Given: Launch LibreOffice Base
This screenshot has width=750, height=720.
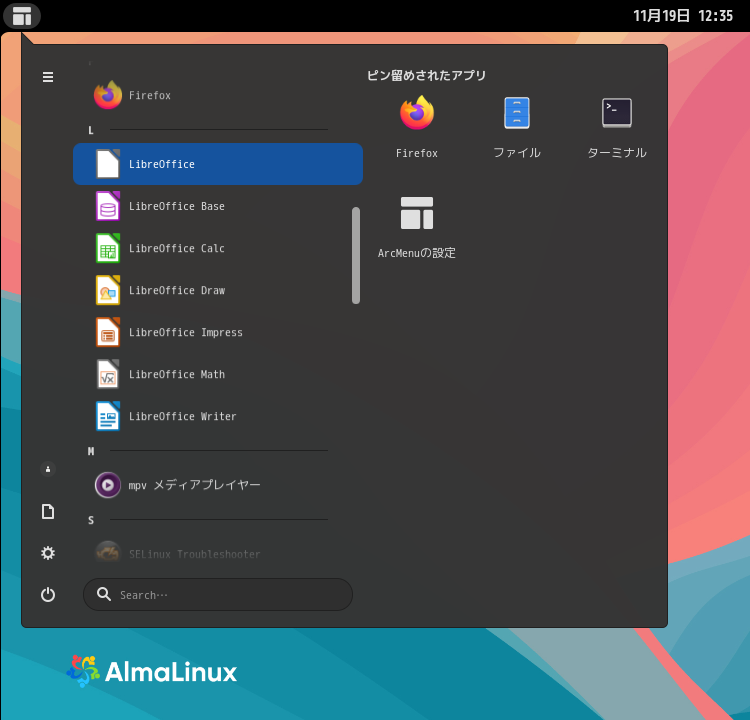Looking at the screenshot, I should [218, 206].
